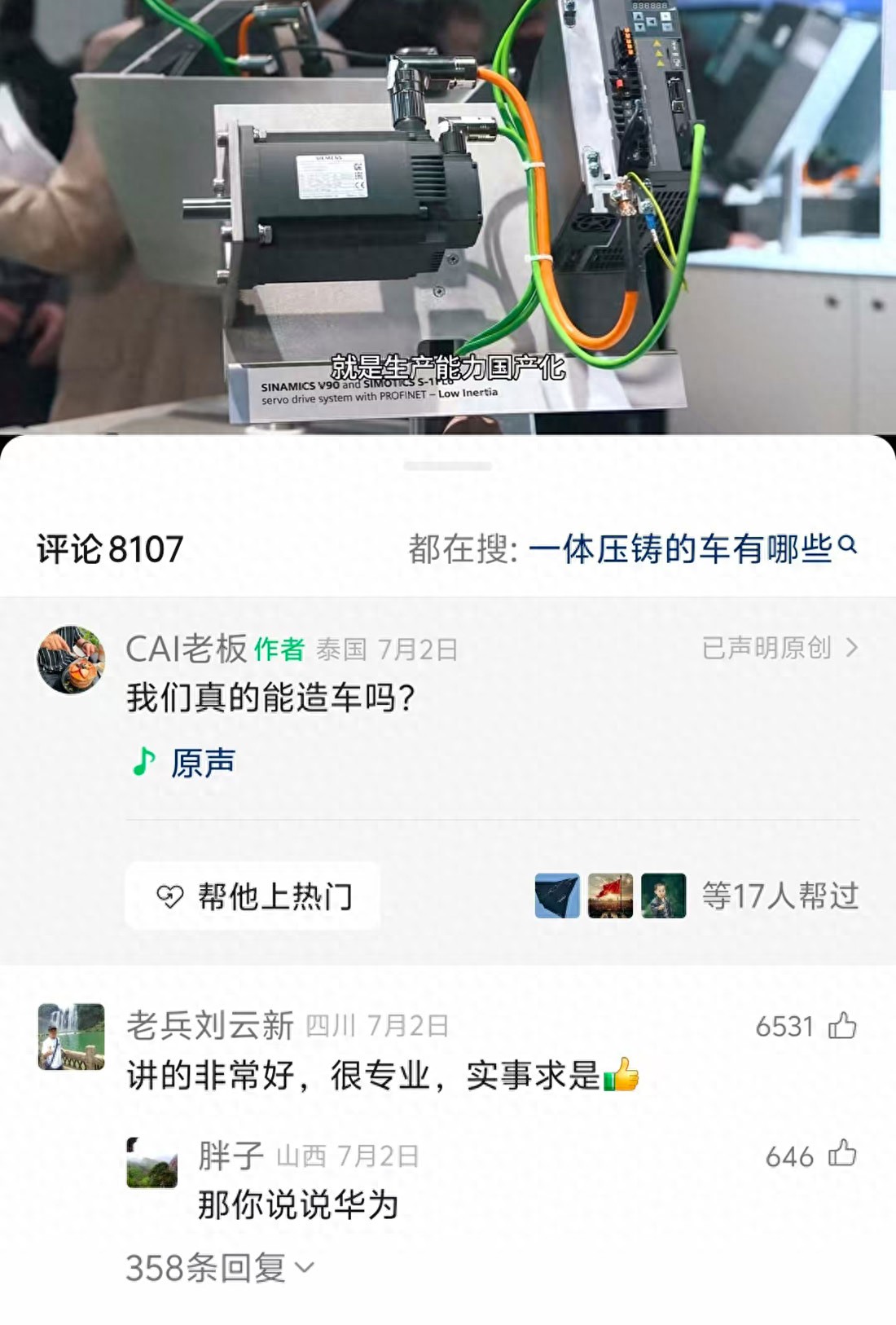Open trending search 一体压铸的车有哪些
The height and width of the screenshot is (1325, 896).
[681, 548]
